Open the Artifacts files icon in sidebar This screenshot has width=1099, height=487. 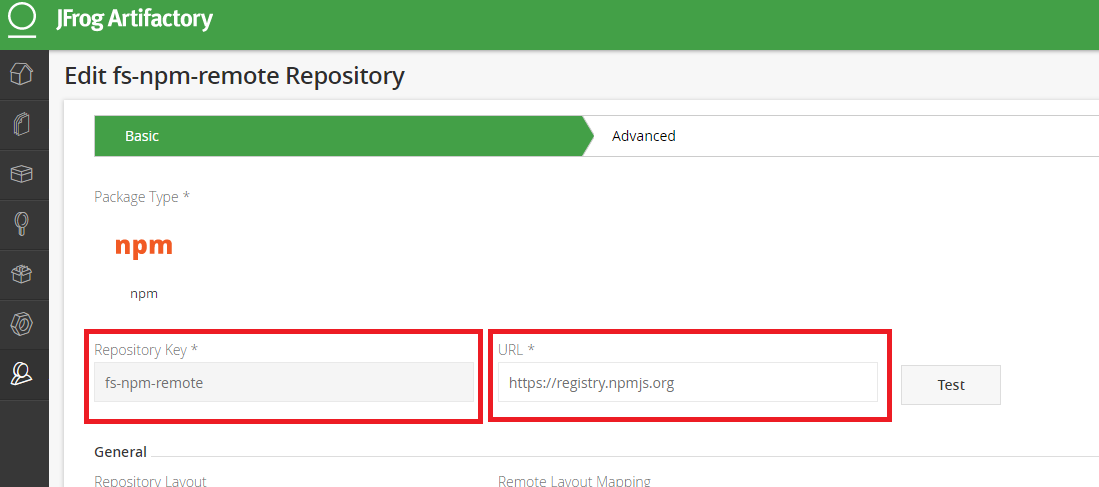point(22,124)
